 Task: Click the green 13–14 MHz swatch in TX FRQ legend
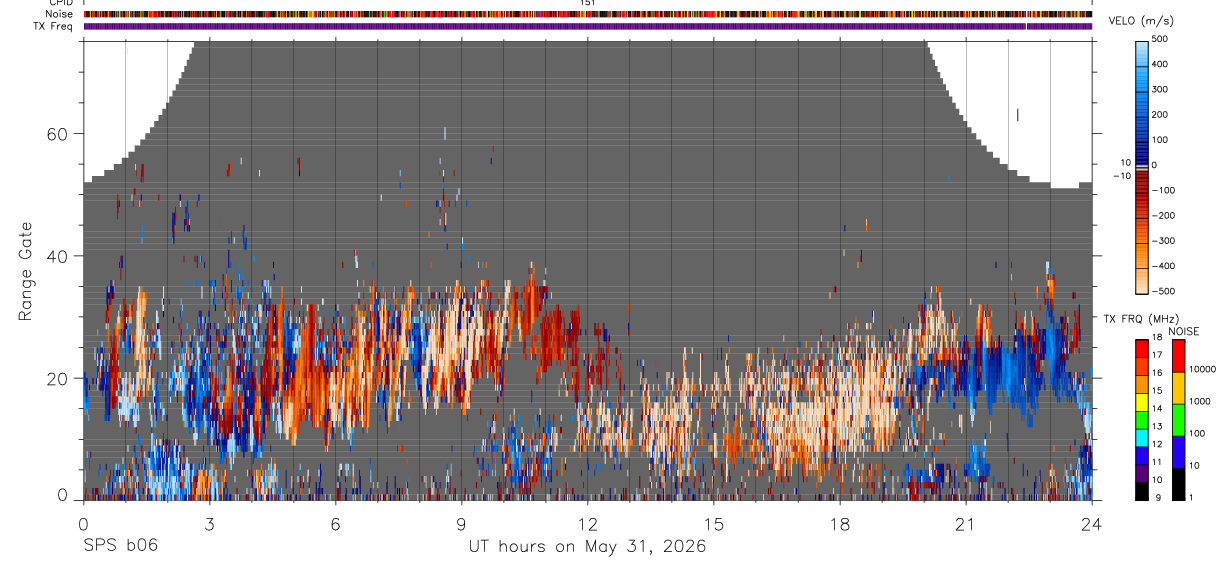[1141, 420]
